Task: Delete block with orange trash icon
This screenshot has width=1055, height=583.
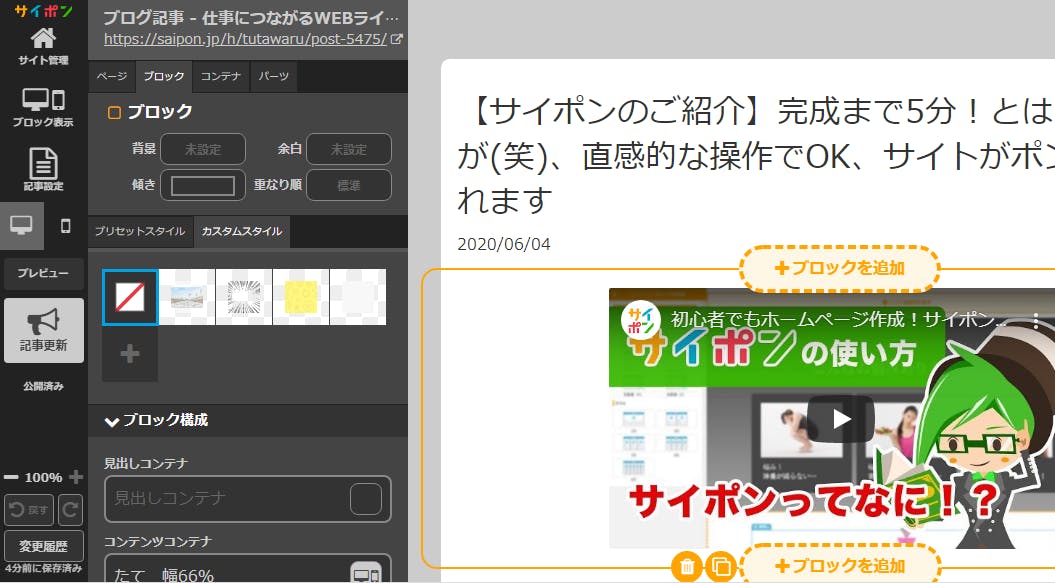Action: (687, 567)
